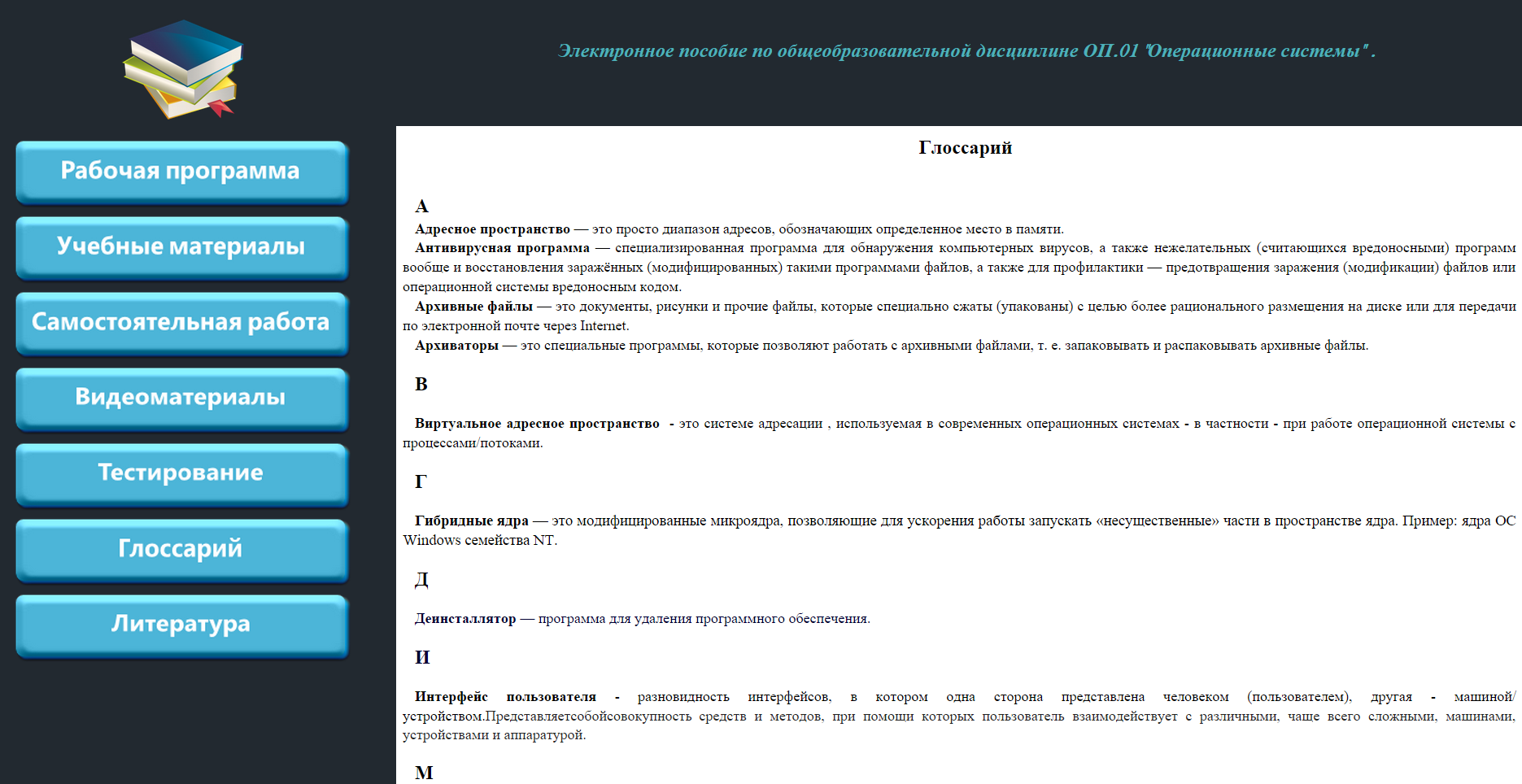1522x784 pixels.
Task: Click the Глоссарий page heading
Action: point(966,147)
